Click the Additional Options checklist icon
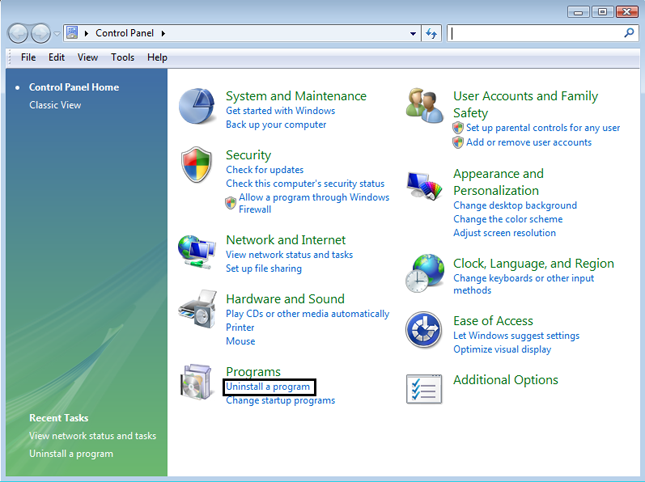645x482 pixels. pos(425,388)
